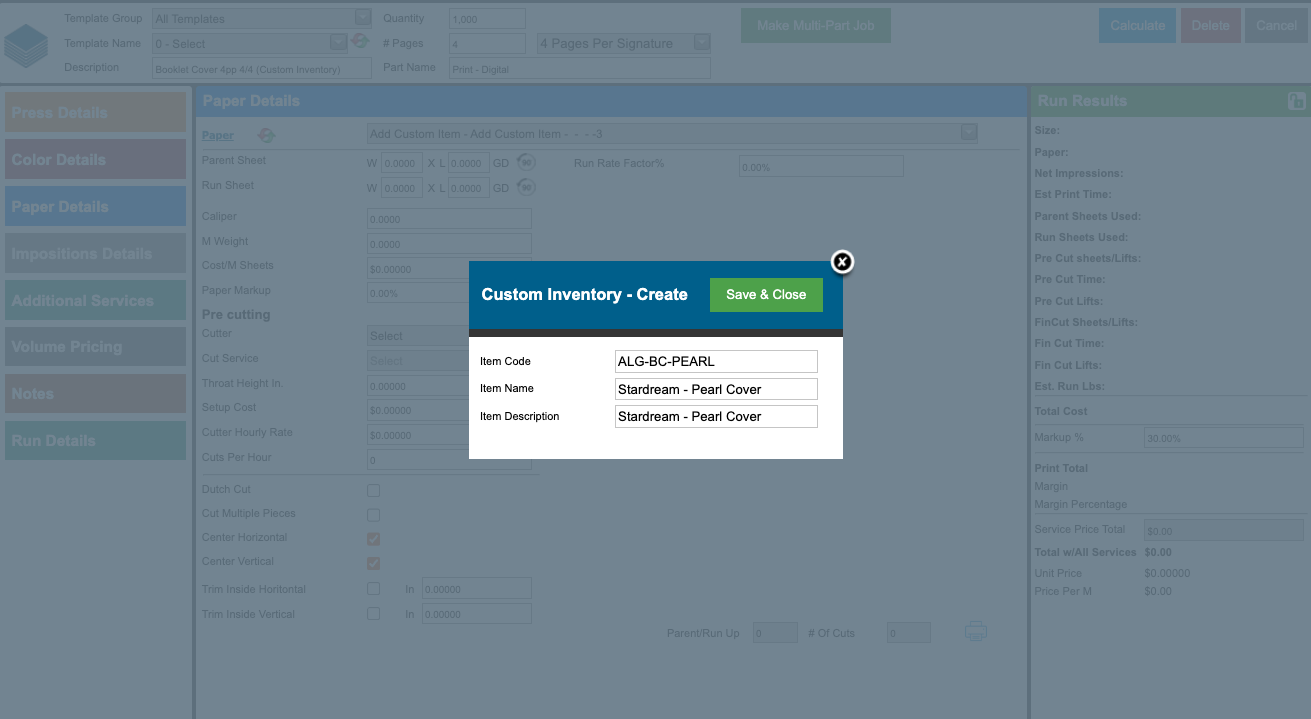1311x719 pixels.
Task: Switch to Run Details tab
Action: click(95, 441)
